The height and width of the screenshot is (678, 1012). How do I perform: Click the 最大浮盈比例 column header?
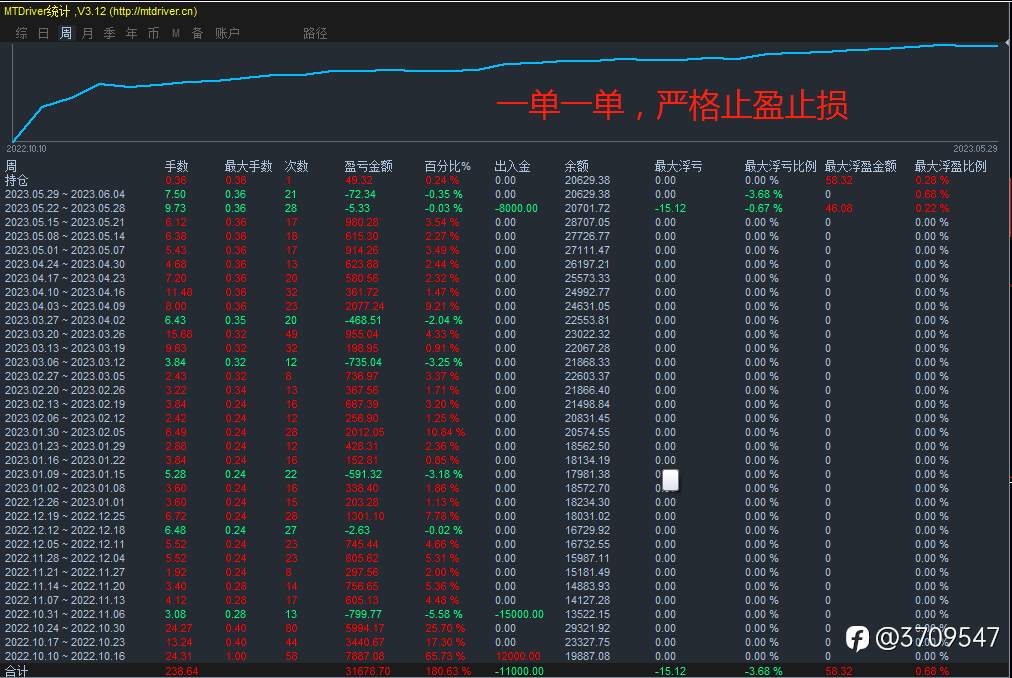click(x=951, y=166)
